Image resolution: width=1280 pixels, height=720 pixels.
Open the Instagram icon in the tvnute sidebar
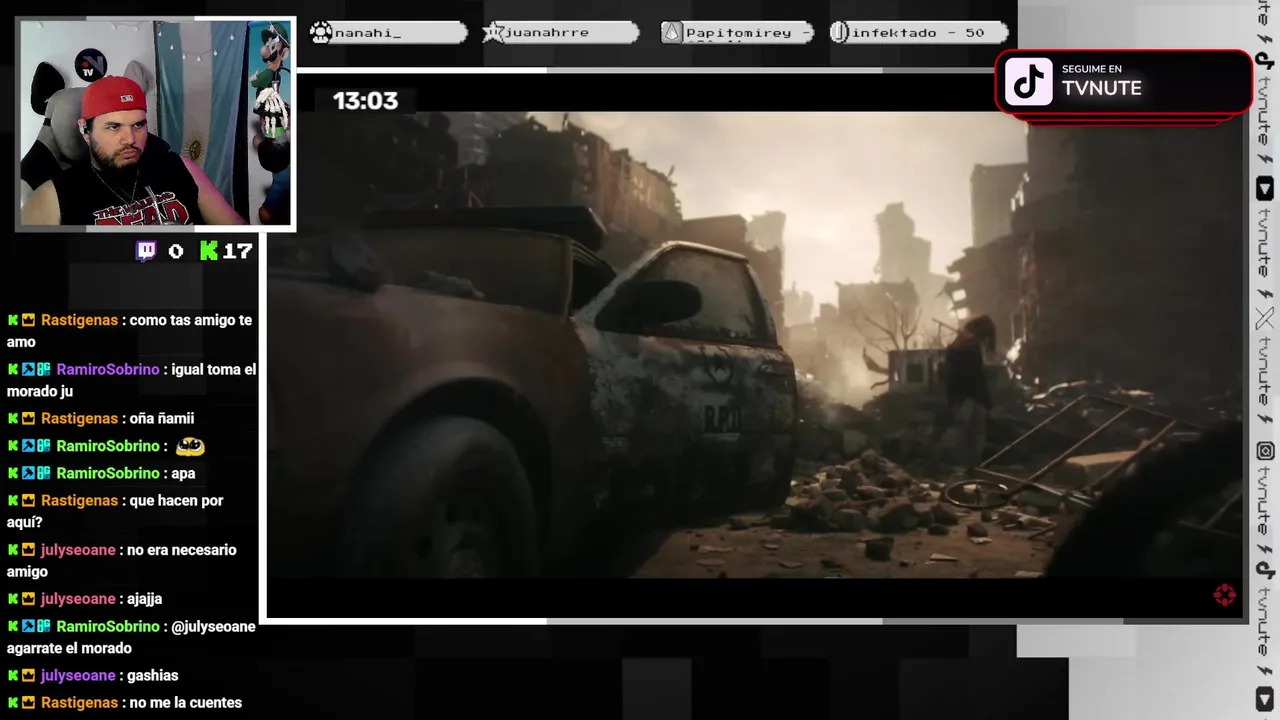[x=1265, y=451]
